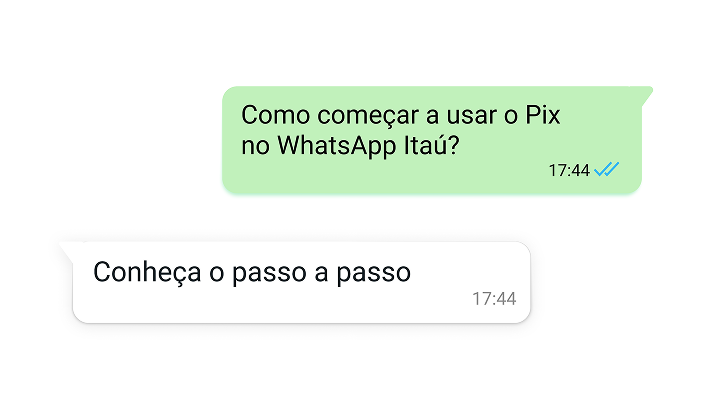Click the word "Pix" in the sent message
The width and height of the screenshot is (705, 411).
click(x=543, y=115)
